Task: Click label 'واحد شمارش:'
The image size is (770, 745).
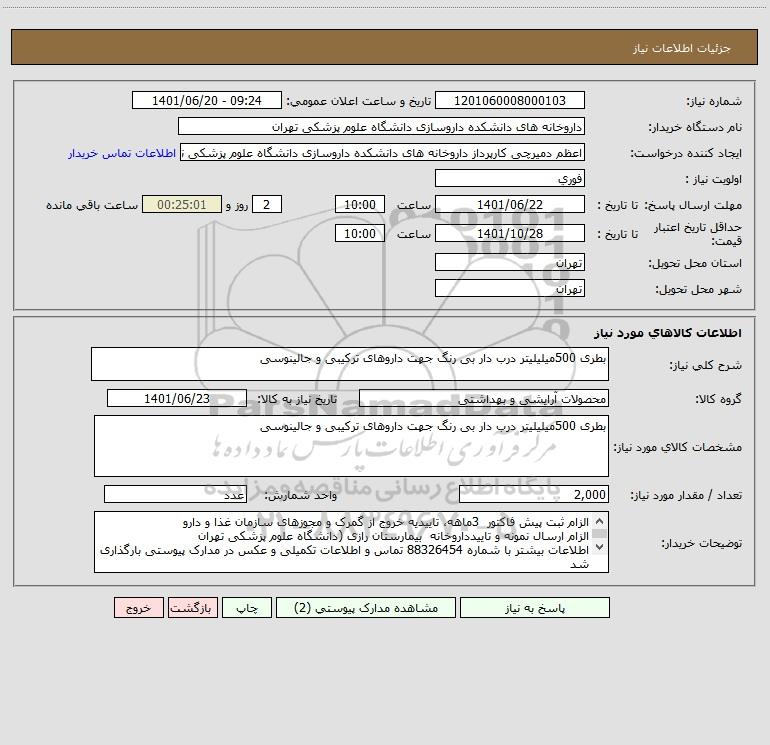Action: coord(301,495)
